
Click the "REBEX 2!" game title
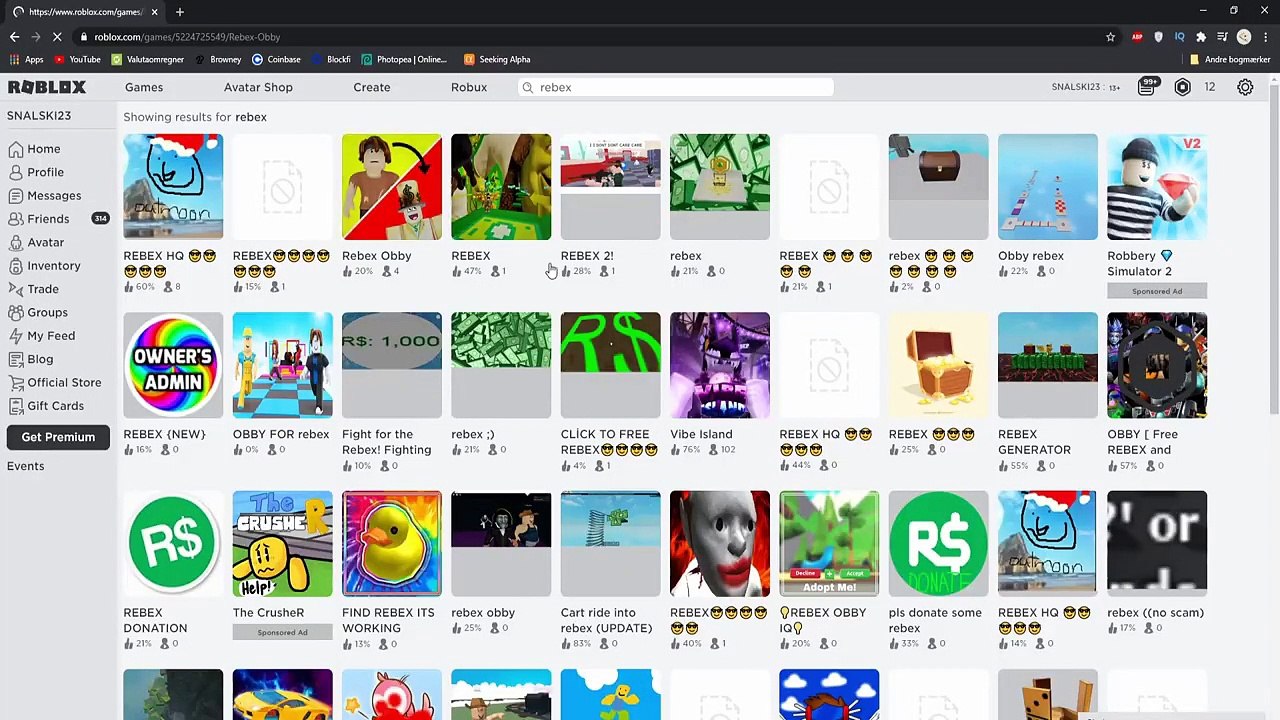pyautogui.click(x=587, y=256)
